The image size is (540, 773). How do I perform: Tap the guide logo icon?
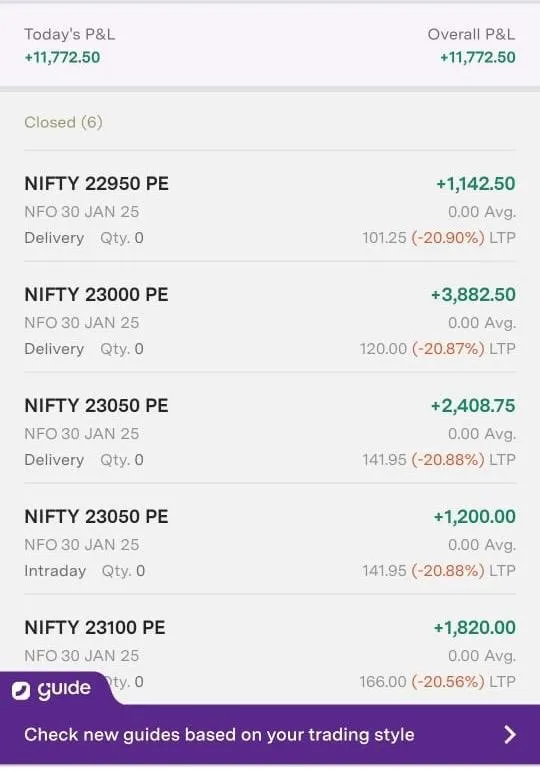click(21, 691)
